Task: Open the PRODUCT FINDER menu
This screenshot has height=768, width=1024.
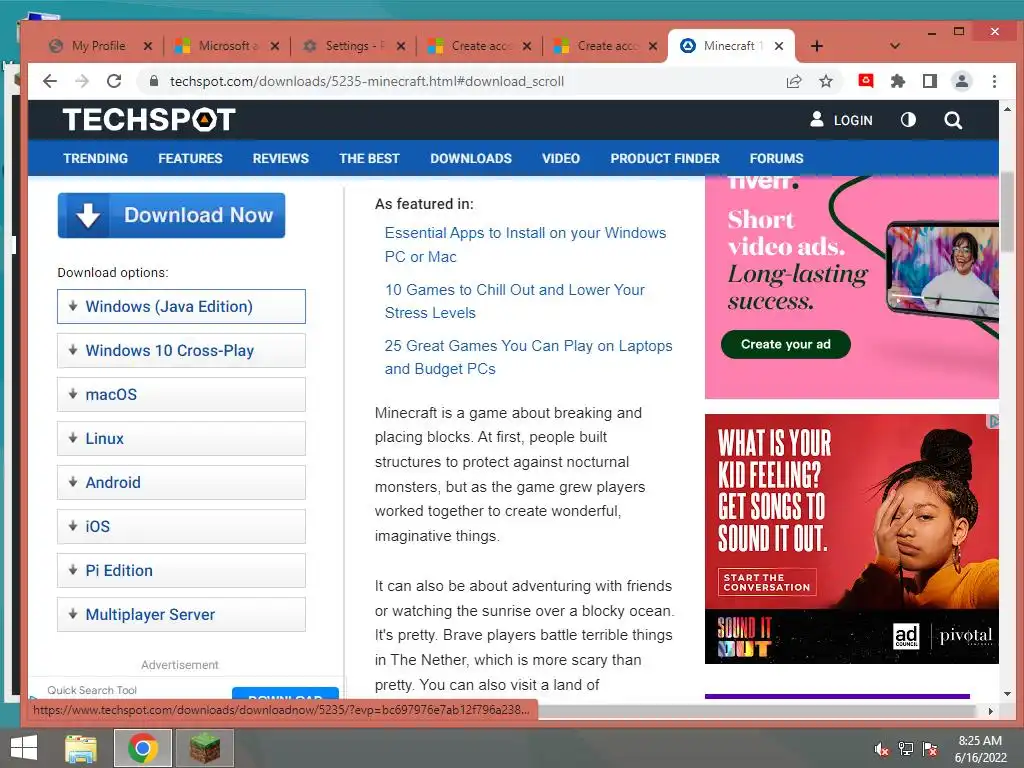Action: click(x=665, y=158)
